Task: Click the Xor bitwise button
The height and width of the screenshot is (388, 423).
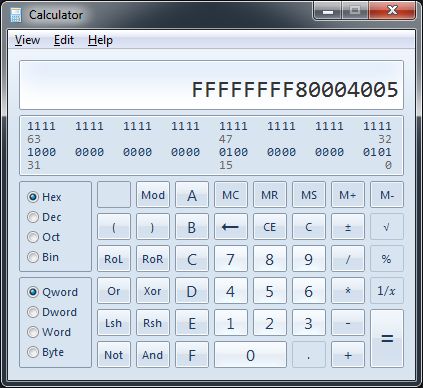Action: point(153,291)
